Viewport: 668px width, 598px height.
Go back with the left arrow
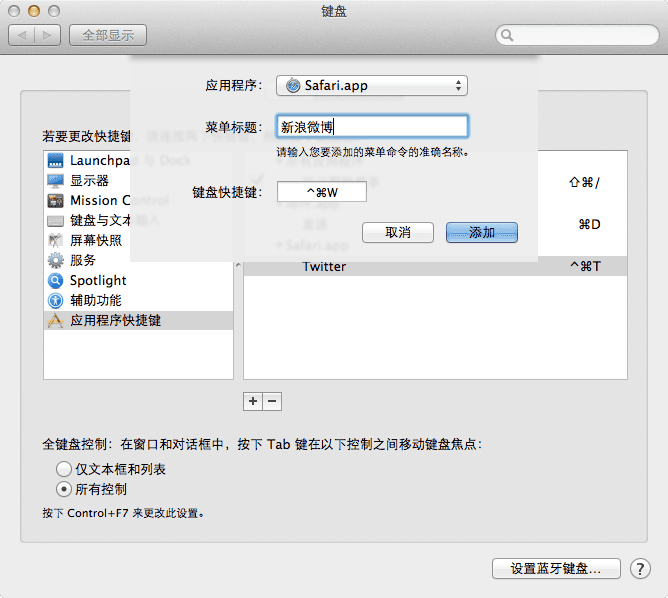tap(22, 35)
